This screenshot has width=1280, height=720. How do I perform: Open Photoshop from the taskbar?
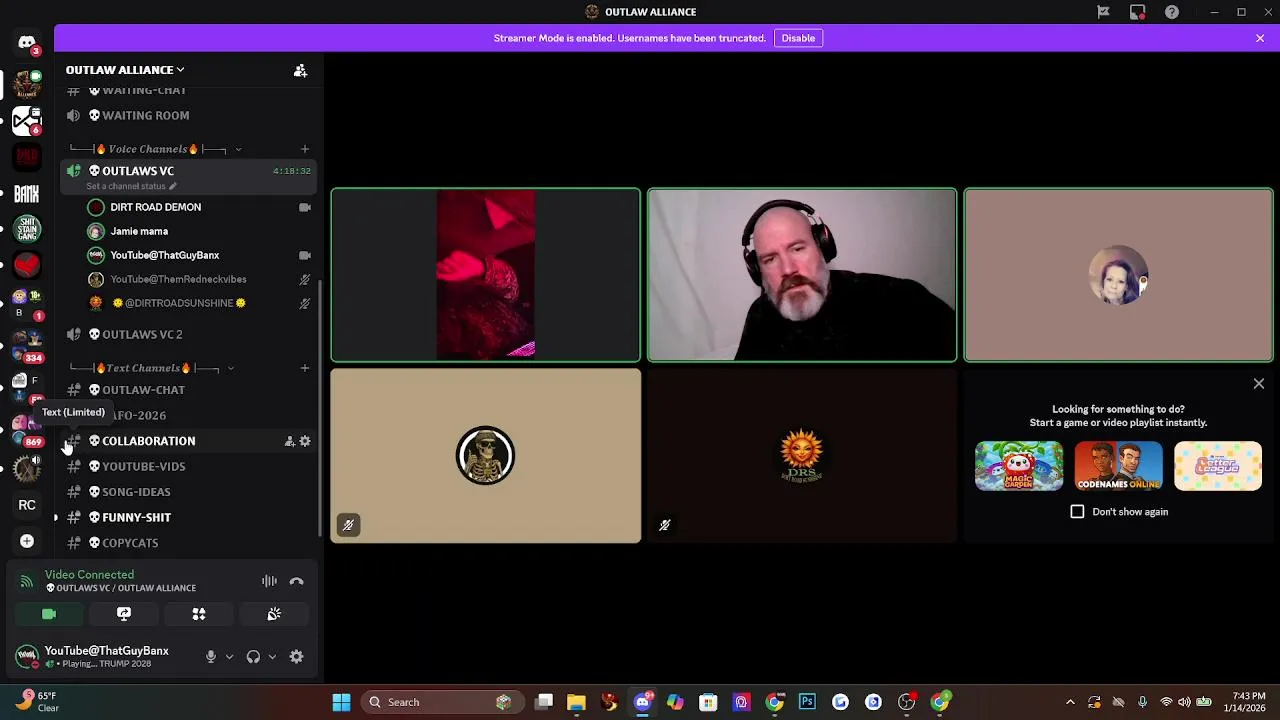[807, 702]
